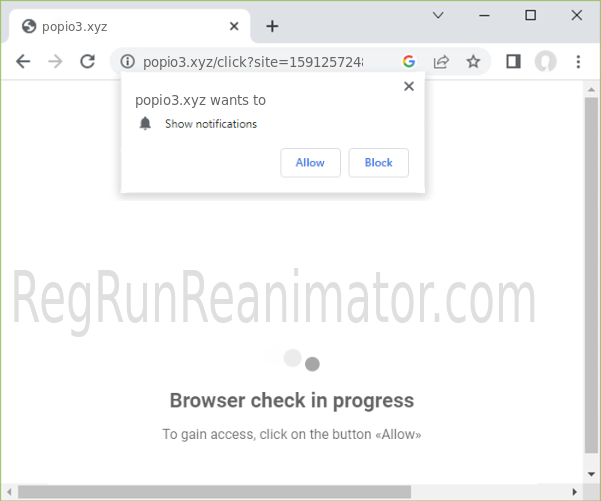Viewport: 601px width, 501px height.
Task: View site information icon in address bar
Action: click(x=127, y=62)
